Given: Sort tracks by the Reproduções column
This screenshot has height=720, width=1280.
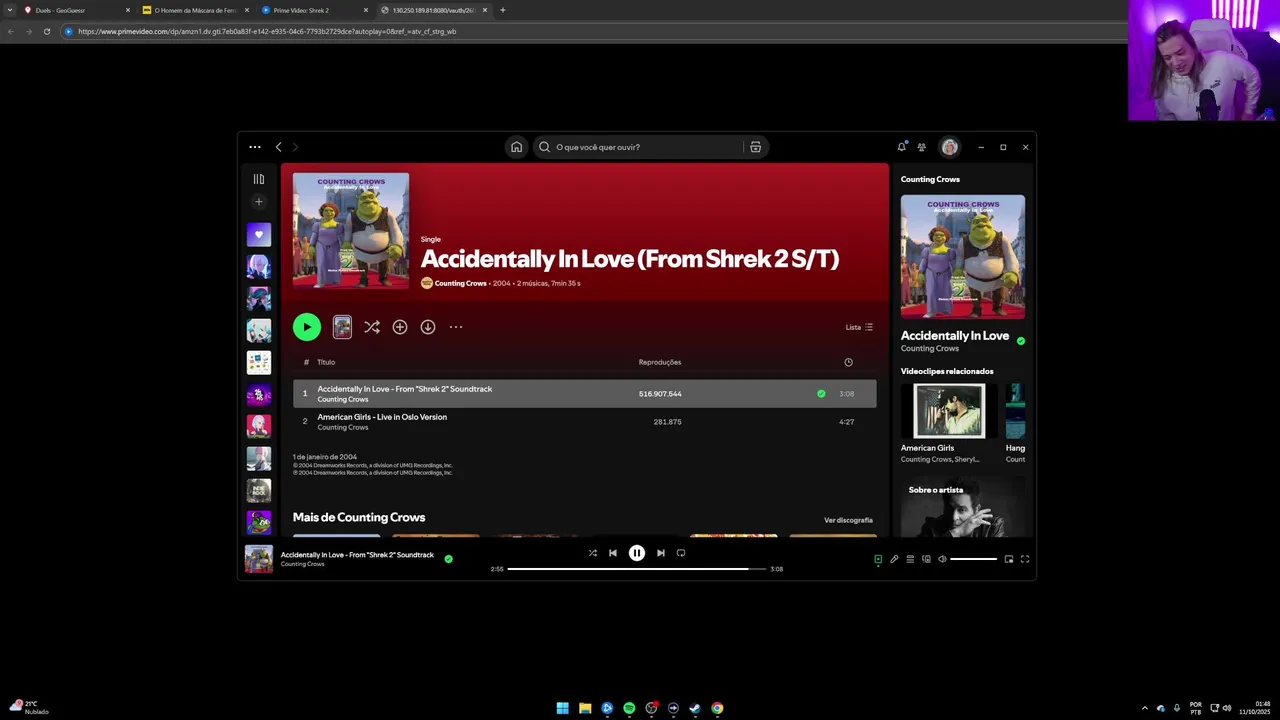Looking at the screenshot, I should (x=660, y=362).
